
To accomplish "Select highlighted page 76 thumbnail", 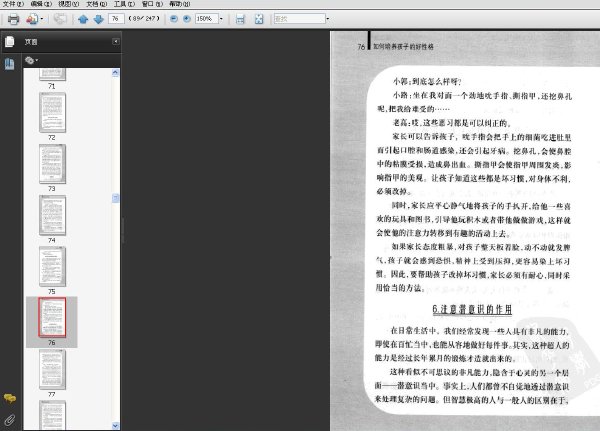I will click(52, 318).
